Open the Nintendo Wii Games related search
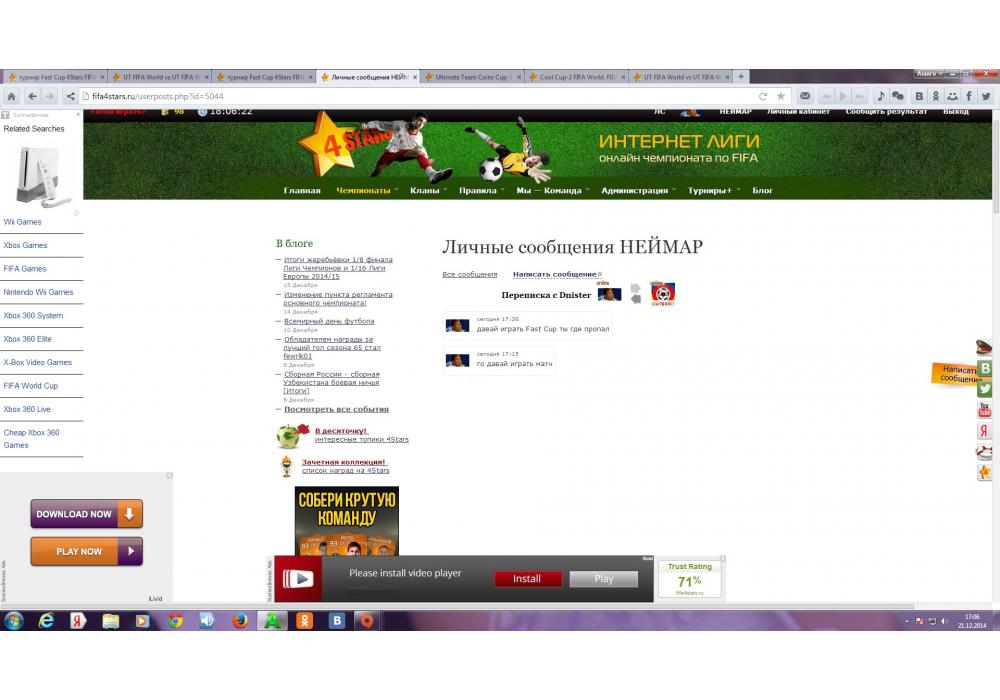Image resolution: width=1000 pixels, height=700 pixels. 38,293
